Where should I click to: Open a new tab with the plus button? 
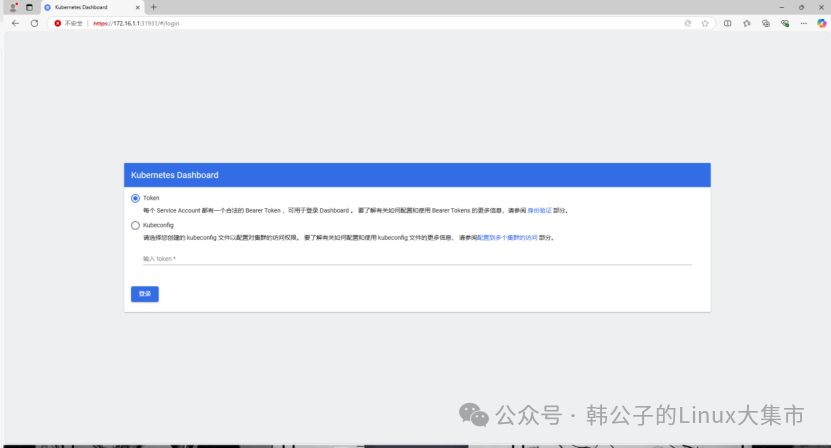(x=154, y=7)
